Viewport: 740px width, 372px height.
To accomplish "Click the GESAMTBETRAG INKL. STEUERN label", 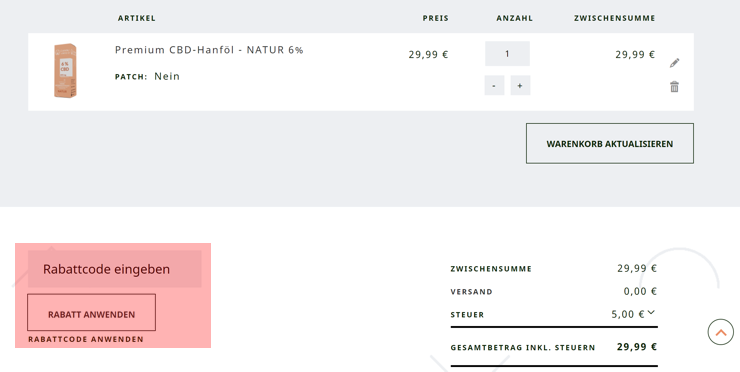I will click(523, 348).
